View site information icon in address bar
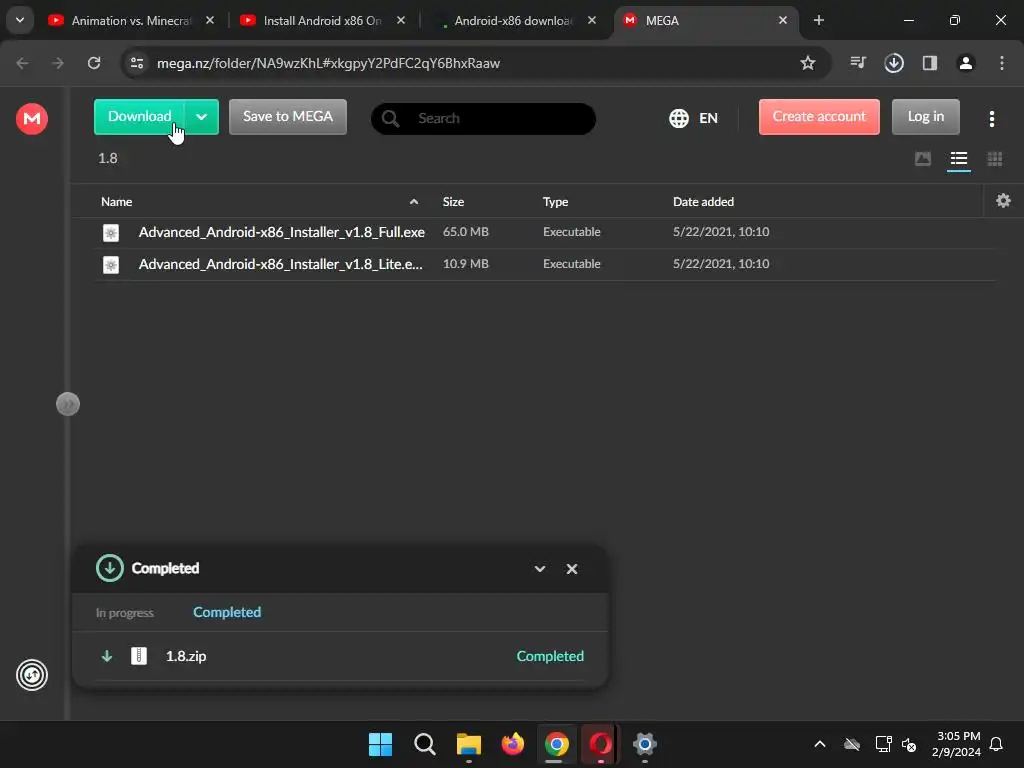 (x=137, y=63)
